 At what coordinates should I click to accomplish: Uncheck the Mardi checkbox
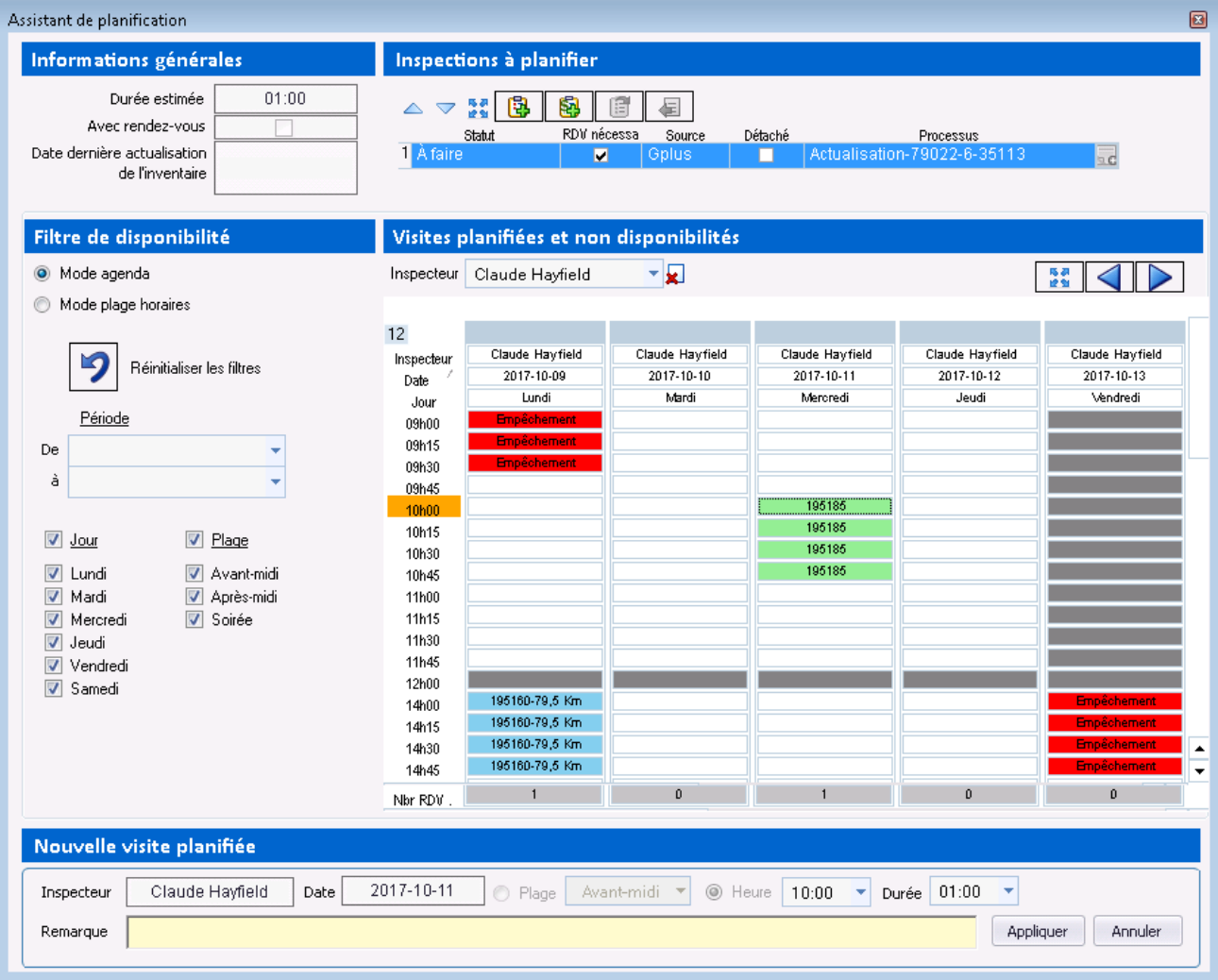53,597
